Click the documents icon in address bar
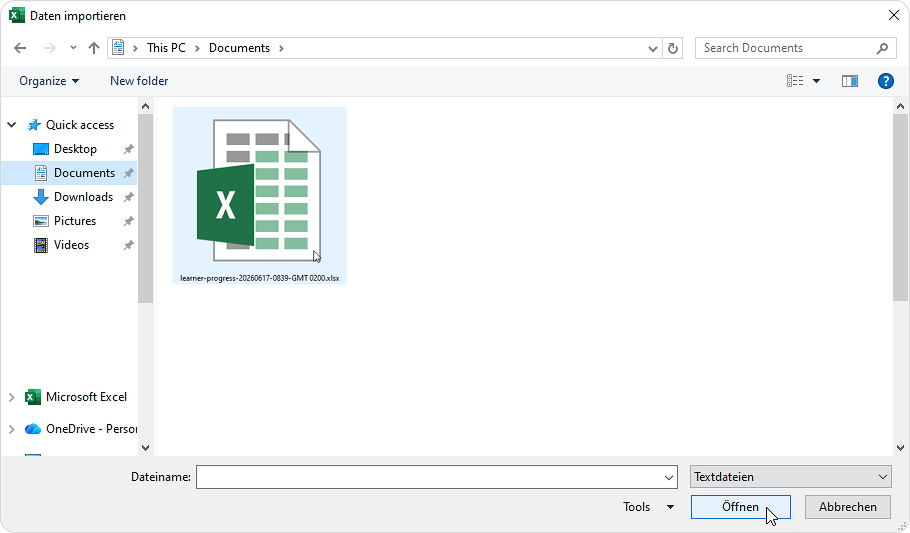 [118, 48]
